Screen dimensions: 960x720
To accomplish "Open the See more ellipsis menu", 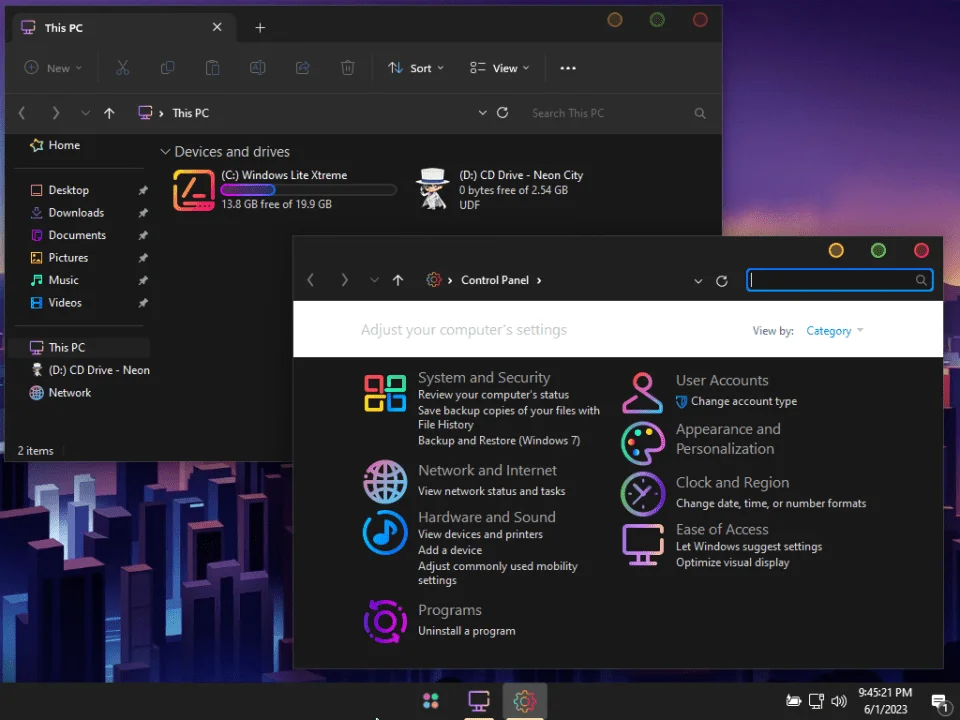I will tap(568, 68).
